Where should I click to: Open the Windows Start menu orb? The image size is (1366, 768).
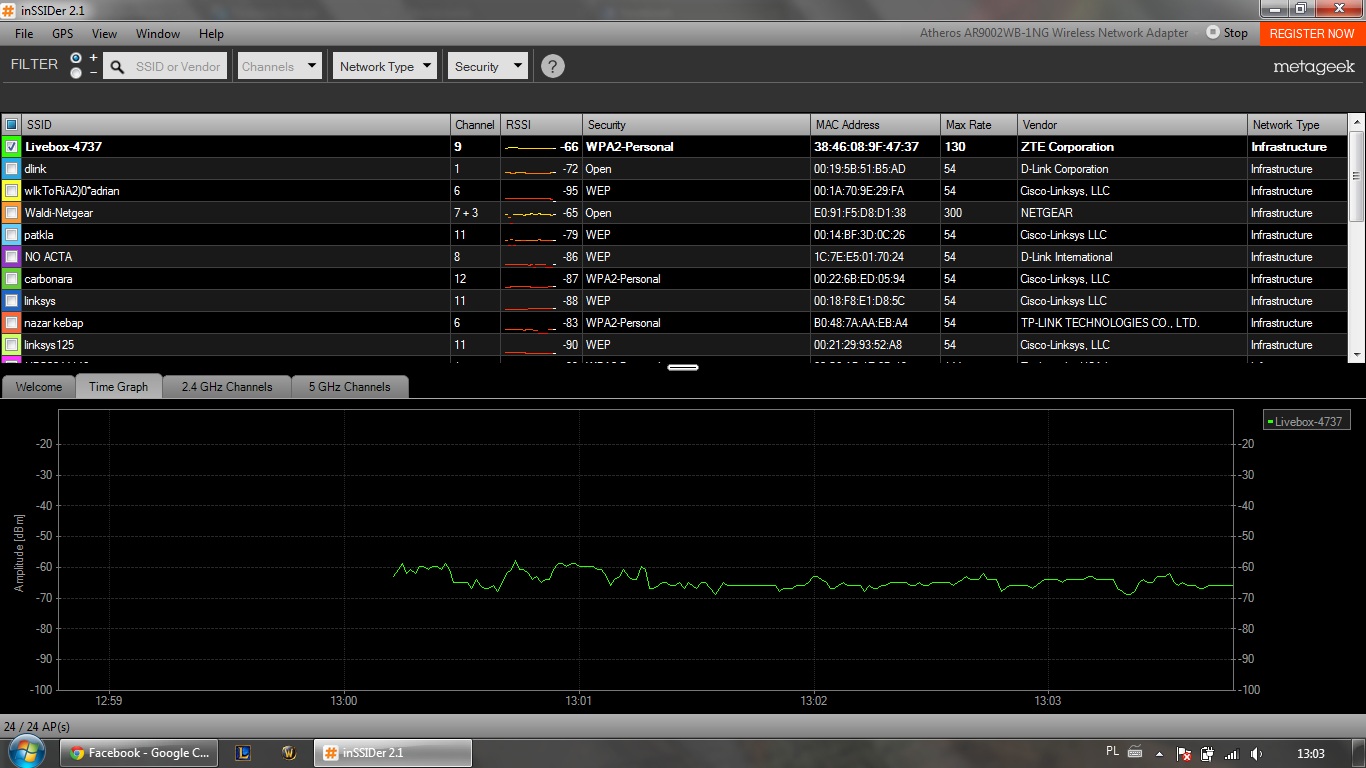point(26,752)
